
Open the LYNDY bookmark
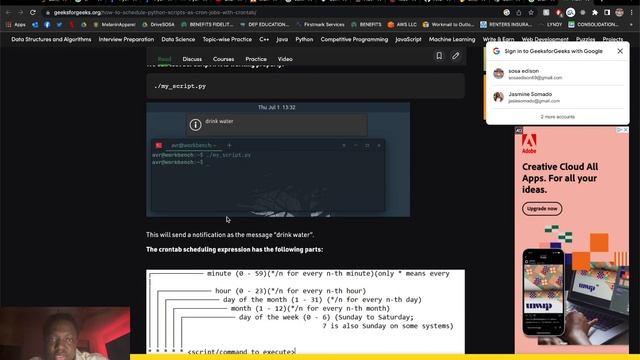point(551,24)
